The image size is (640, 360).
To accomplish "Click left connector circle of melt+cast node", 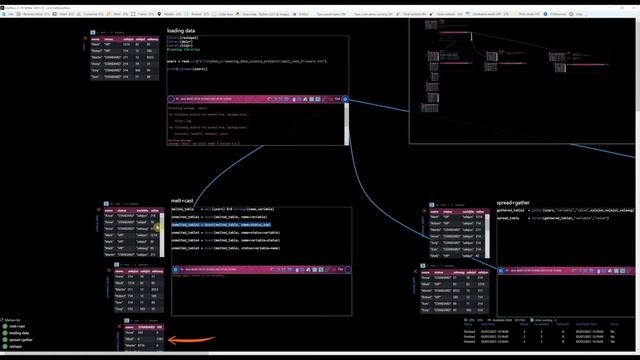I will point(176,269).
